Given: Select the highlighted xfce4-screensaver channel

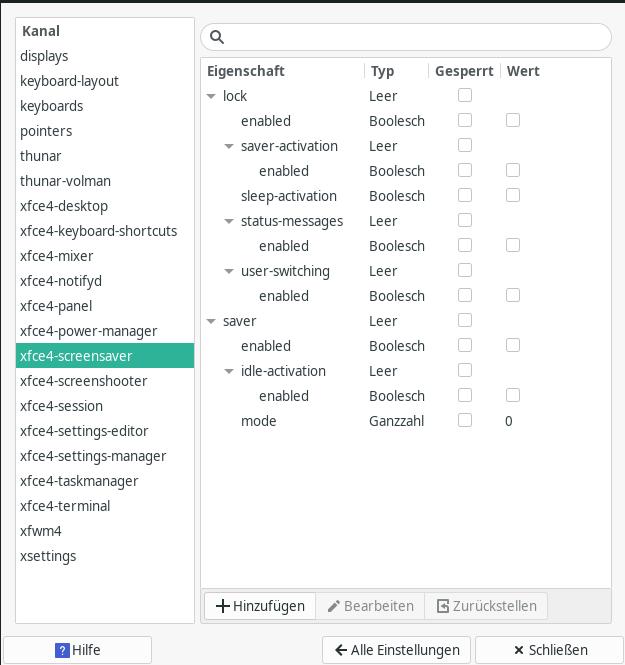Looking at the screenshot, I should click(105, 356).
